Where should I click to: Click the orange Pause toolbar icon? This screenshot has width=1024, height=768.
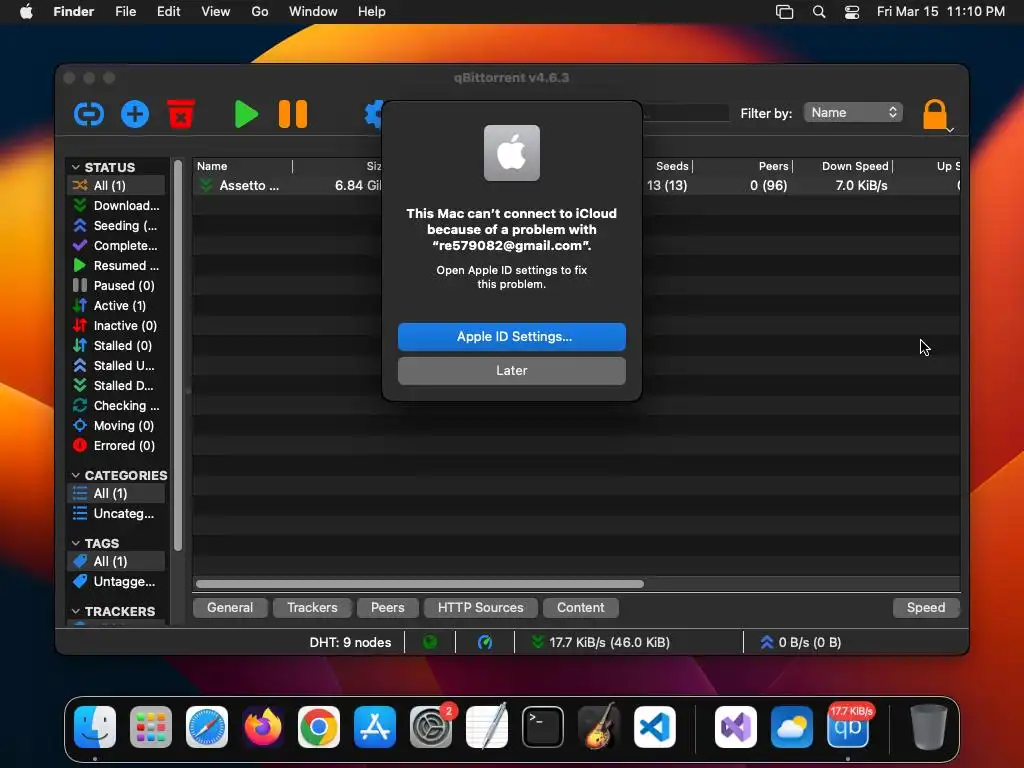[x=293, y=114]
